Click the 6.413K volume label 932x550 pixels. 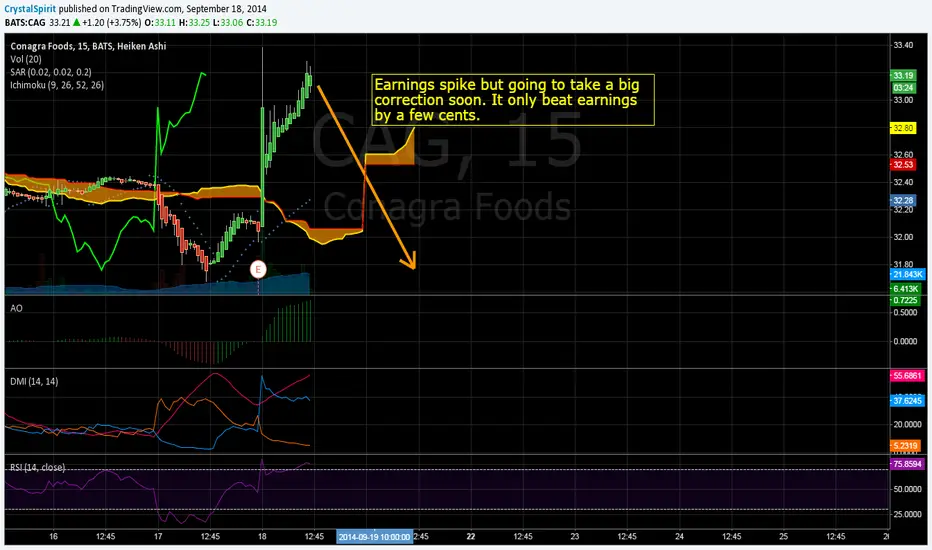905,289
